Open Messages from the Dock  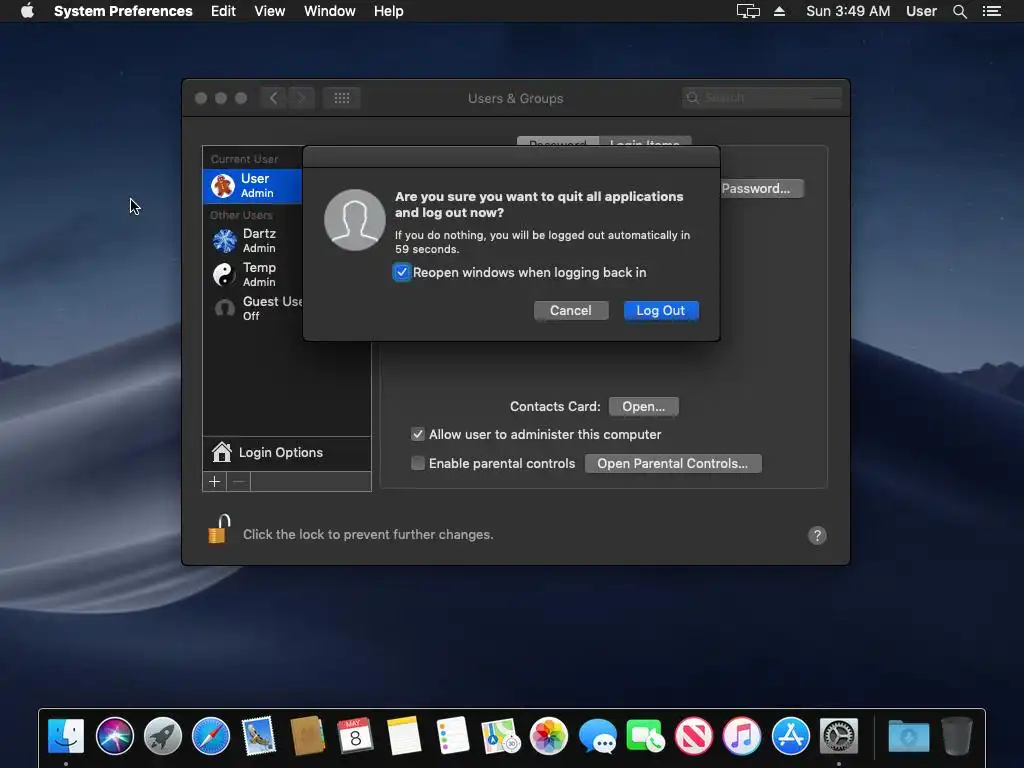point(597,736)
